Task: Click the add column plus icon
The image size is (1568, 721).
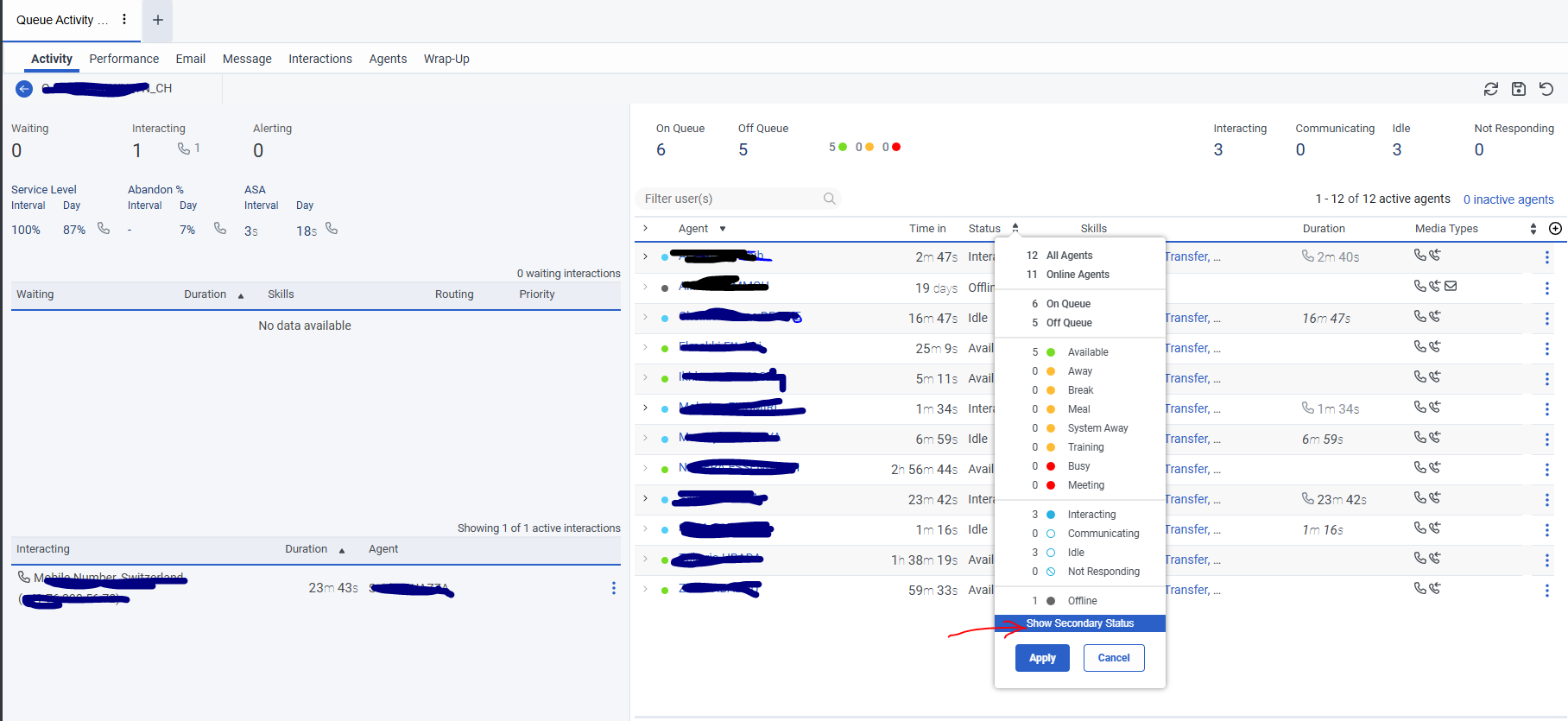Action: point(1555,228)
